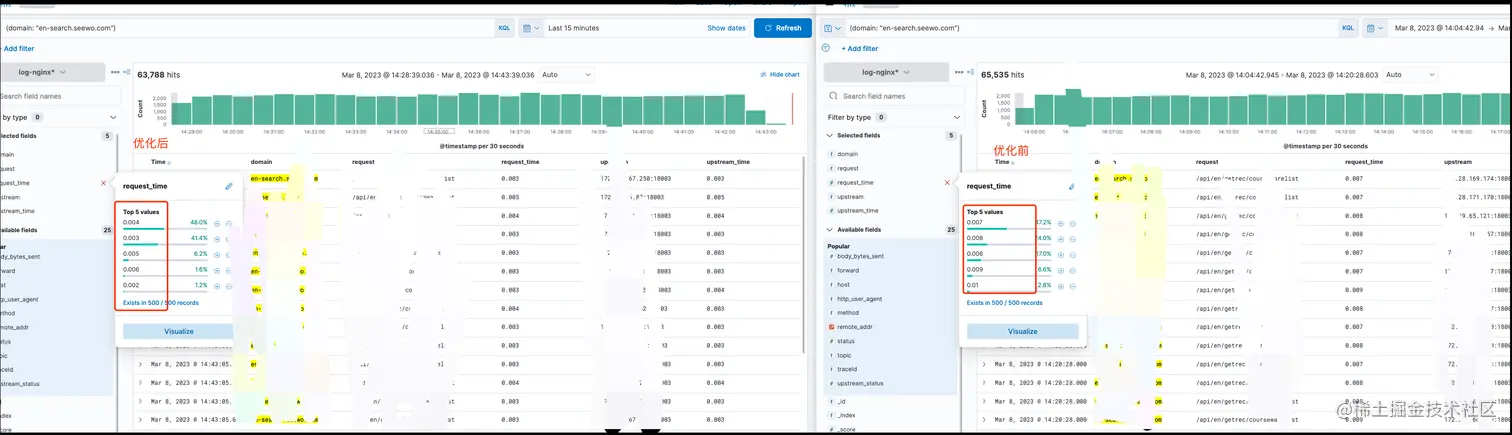Viewport: 1512px width, 435px height.
Task: Click the Refresh button in left window
Action: (782, 28)
